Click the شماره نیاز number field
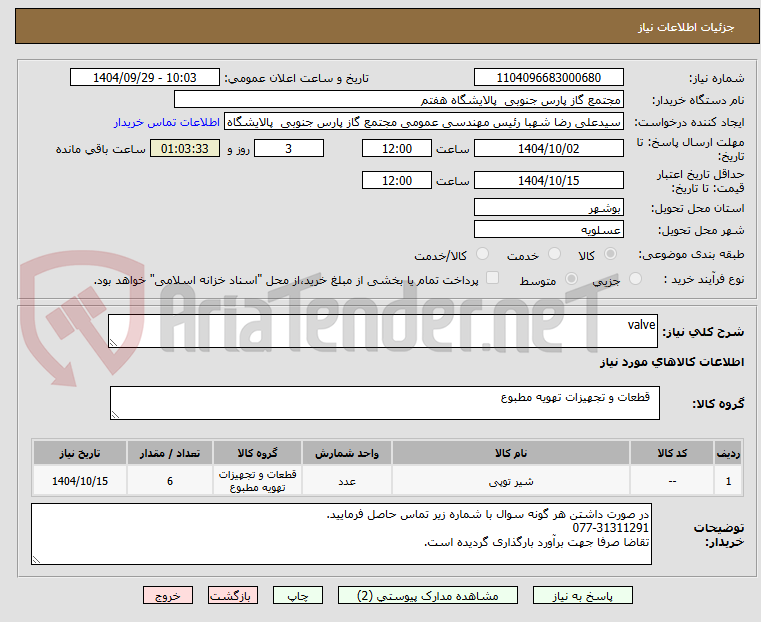761x622 pixels. coord(548,78)
